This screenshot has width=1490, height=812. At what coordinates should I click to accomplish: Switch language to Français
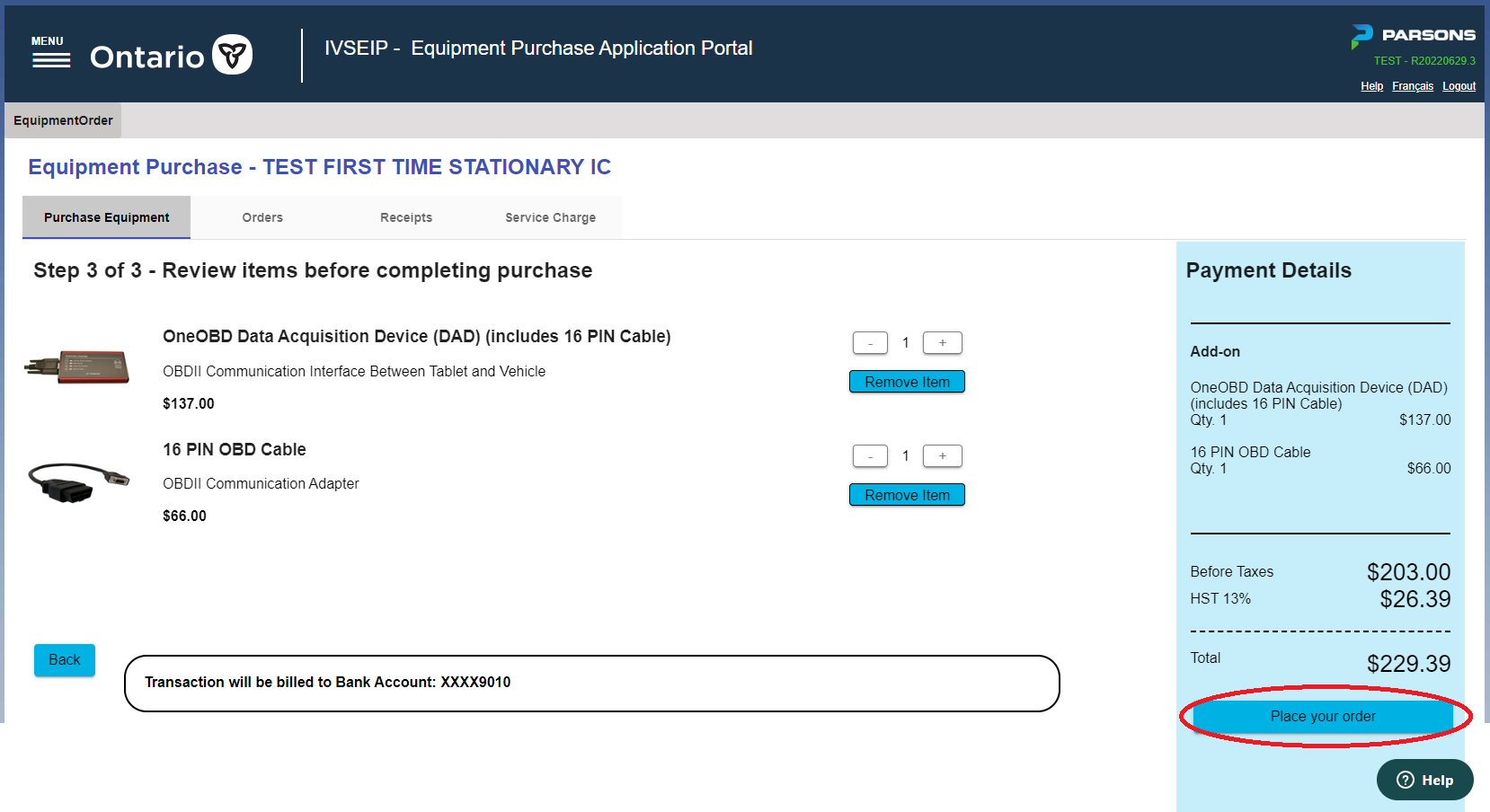pos(1413,86)
